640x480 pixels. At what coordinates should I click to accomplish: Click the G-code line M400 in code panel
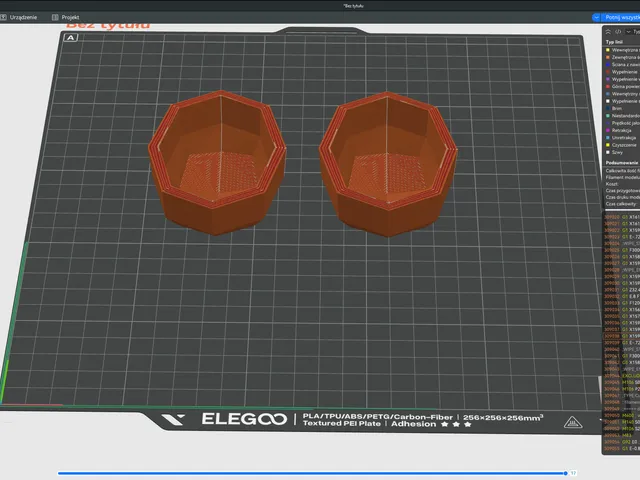tap(622, 415)
